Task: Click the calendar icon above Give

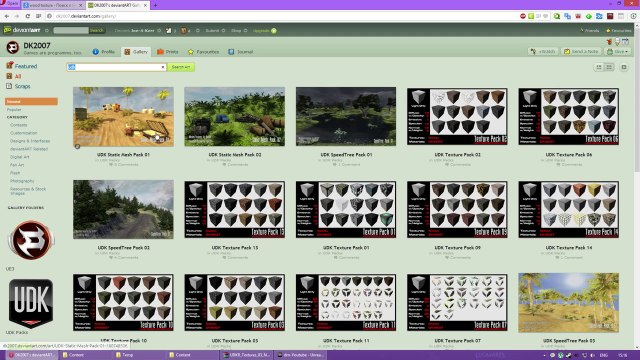Action: pyautogui.click(x=625, y=42)
